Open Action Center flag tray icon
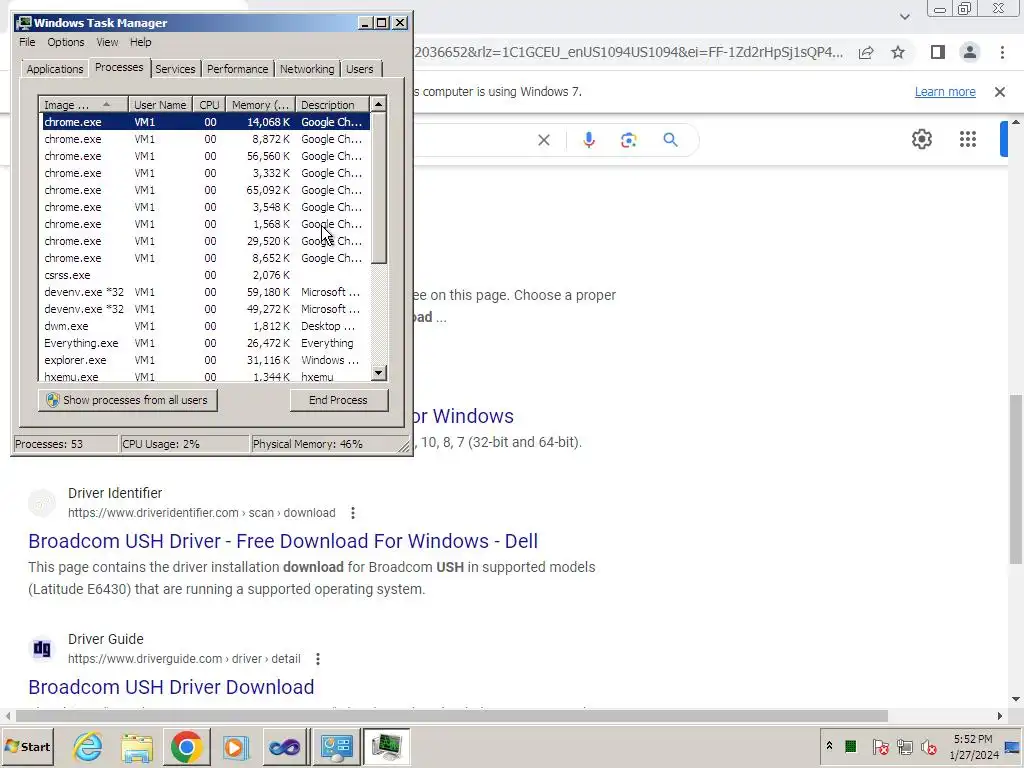This screenshot has width=1024, height=768. [880, 746]
